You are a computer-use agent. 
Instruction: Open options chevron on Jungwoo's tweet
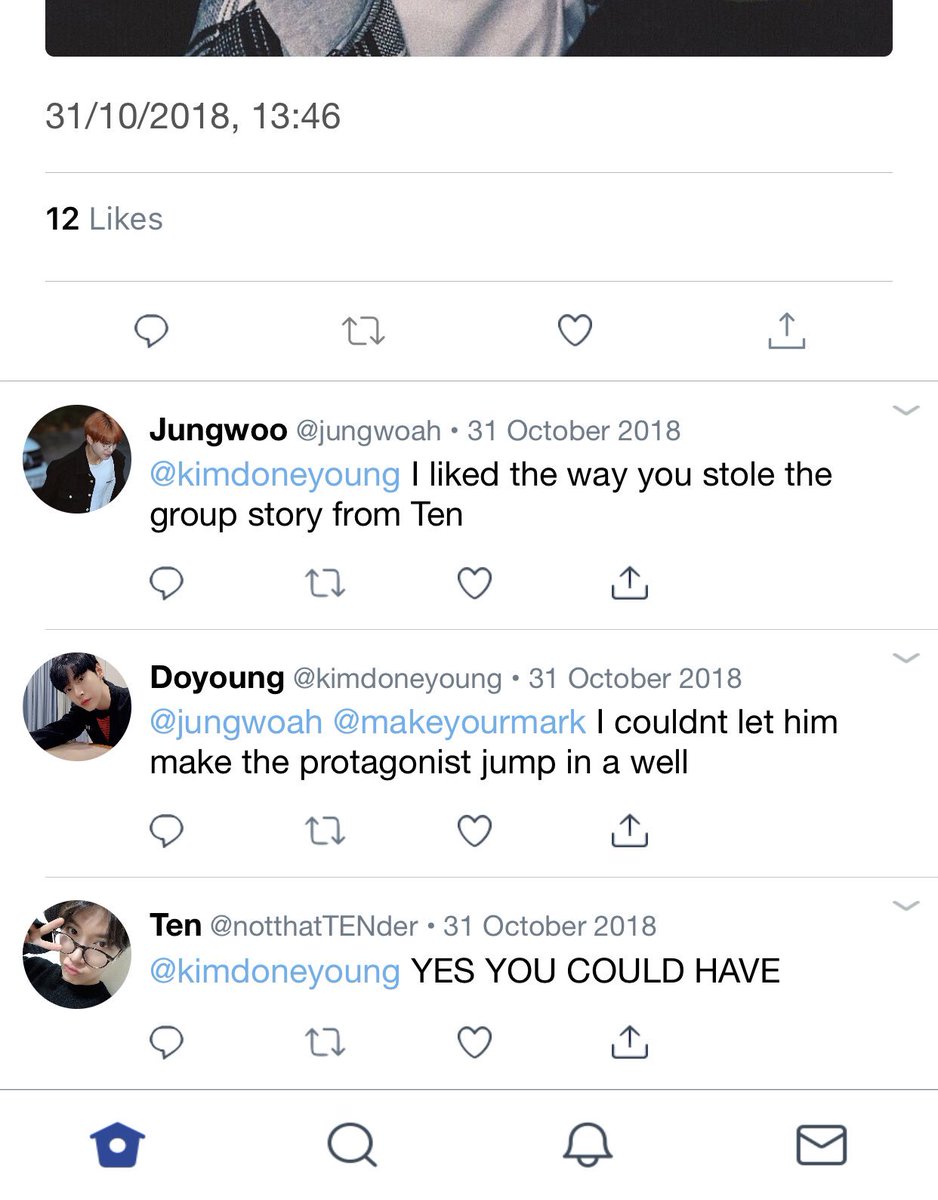(905, 410)
